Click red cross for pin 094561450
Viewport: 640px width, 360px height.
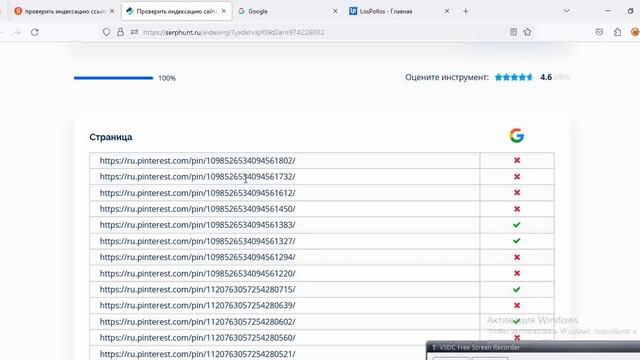click(x=517, y=209)
